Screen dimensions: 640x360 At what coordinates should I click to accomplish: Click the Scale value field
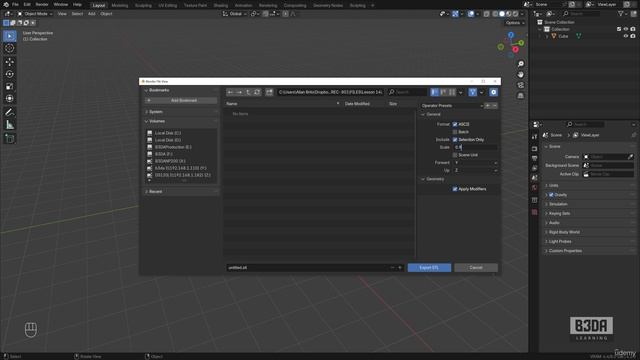(475, 147)
